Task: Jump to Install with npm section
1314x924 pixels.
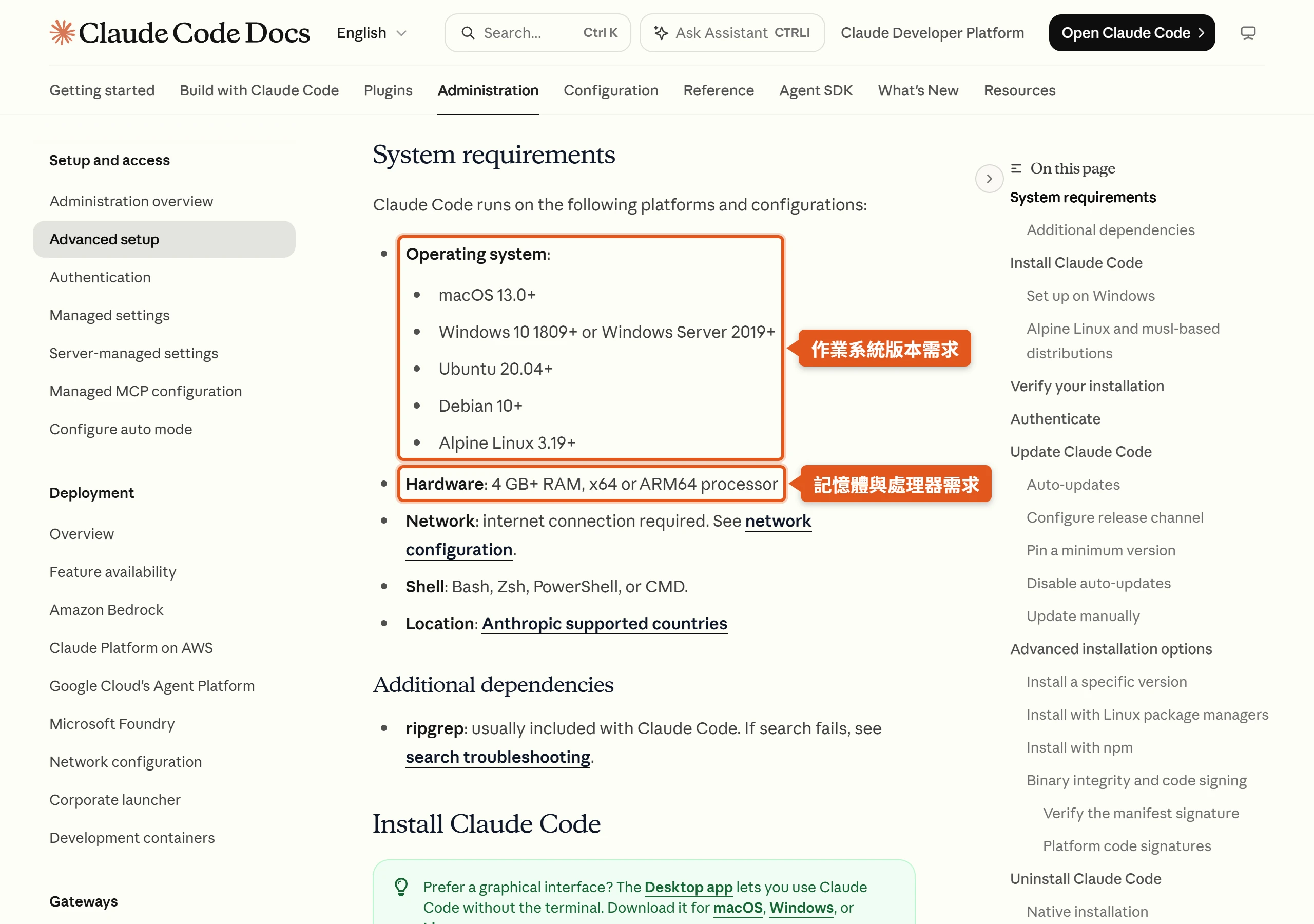Action: tap(1079, 748)
